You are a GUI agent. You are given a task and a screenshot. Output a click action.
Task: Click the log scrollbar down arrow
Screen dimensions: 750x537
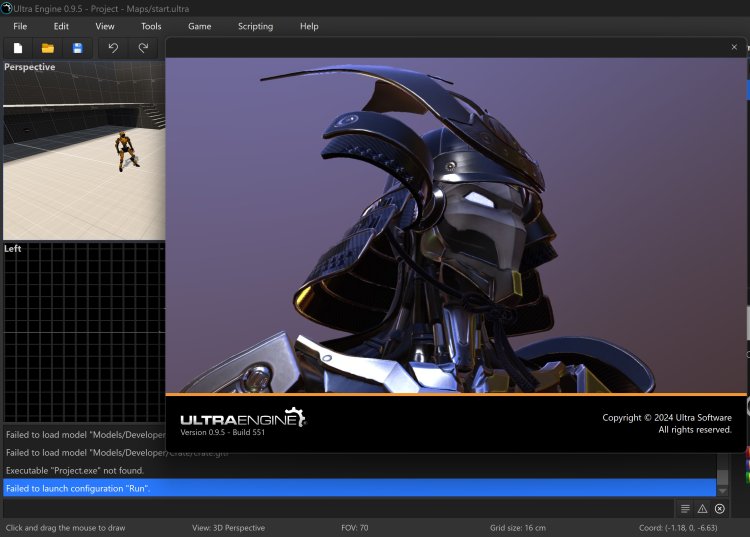(x=723, y=491)
